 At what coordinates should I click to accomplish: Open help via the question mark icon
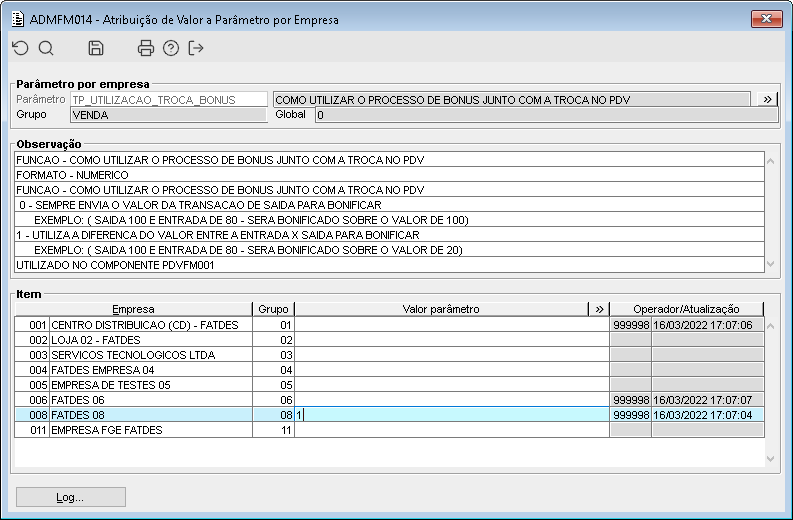pyautogui.click(x=171, y=49)
